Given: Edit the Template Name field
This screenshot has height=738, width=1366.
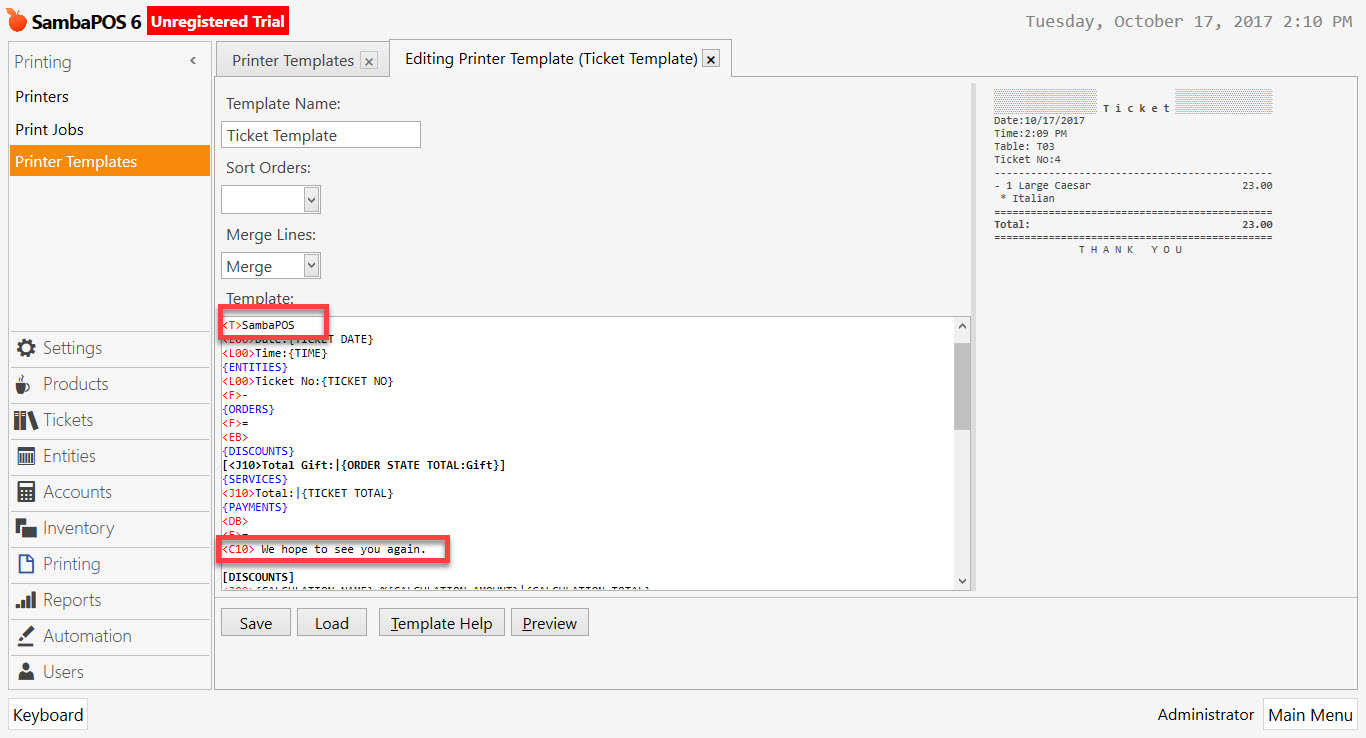Looking at the screenshot, I should click(320, 134).
